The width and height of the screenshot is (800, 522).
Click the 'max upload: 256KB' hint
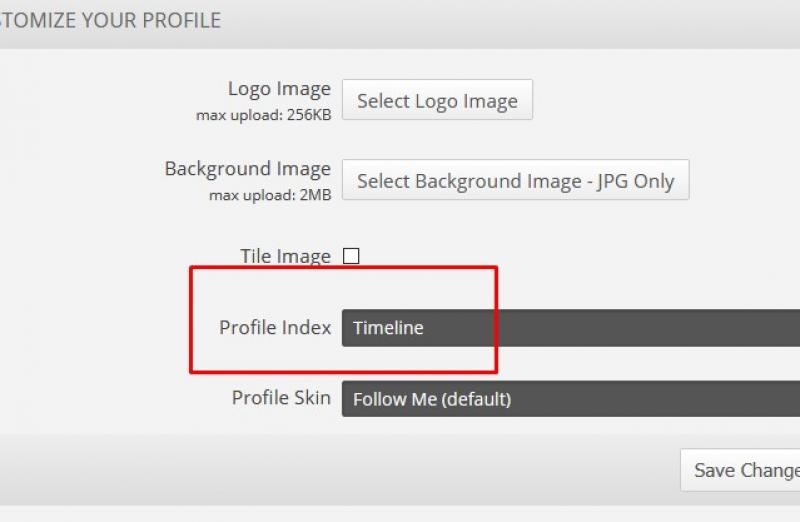(x=263, y=115)
